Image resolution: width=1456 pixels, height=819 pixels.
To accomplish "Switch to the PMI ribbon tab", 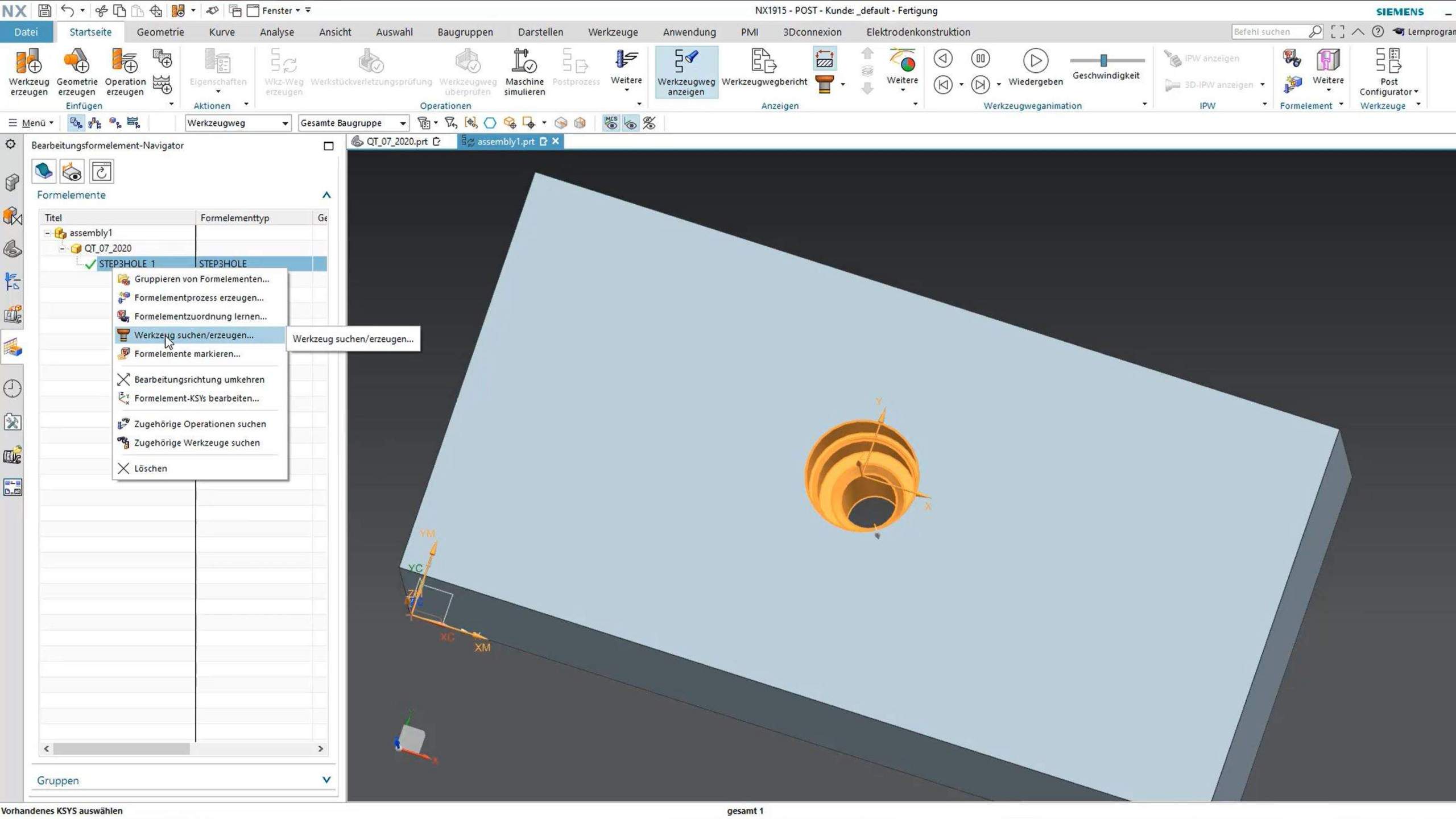I will click(749, 32).
